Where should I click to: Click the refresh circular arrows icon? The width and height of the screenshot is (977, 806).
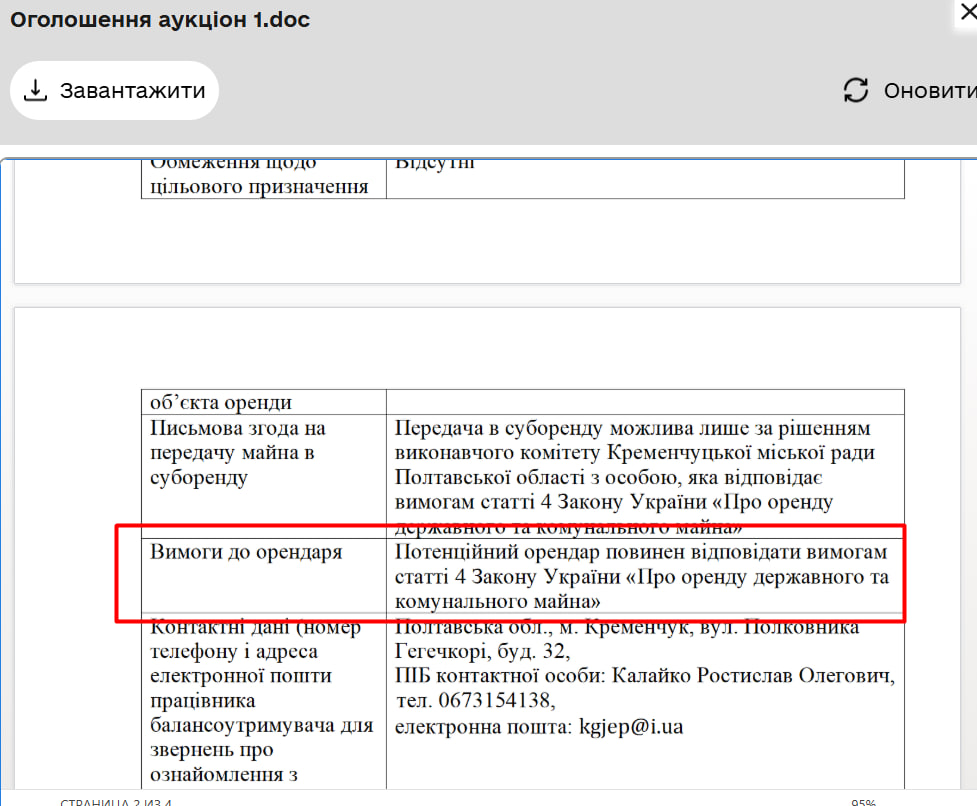856,91
